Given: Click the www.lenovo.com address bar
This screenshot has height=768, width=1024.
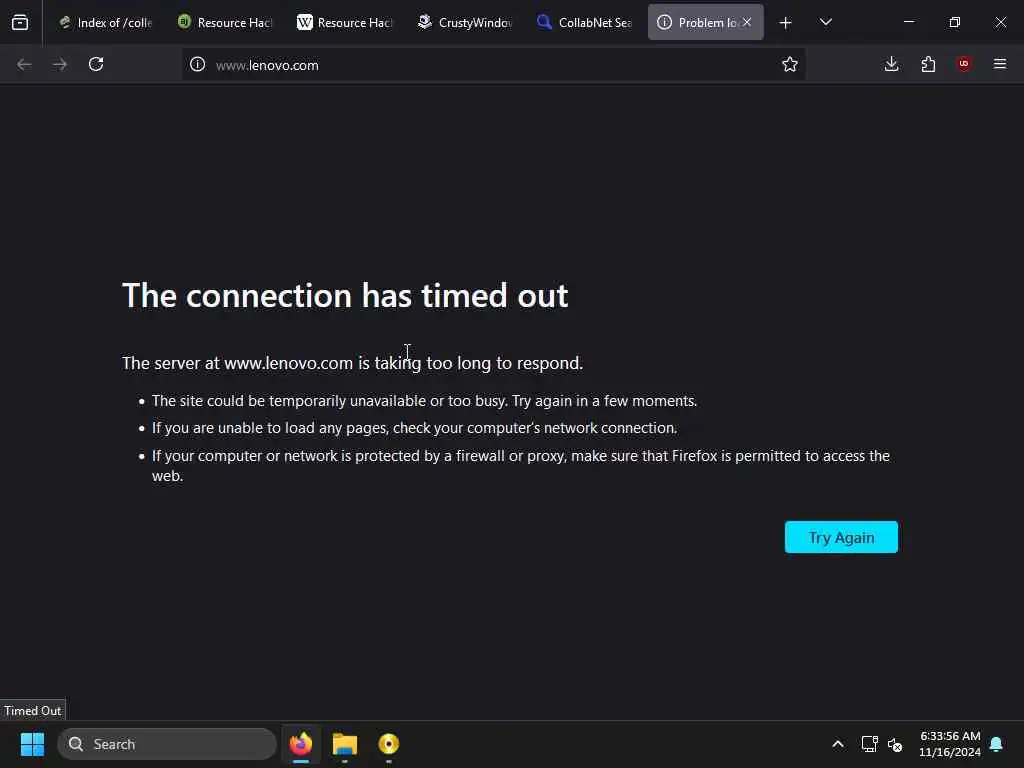Looking at the screenshot, I should (x=493, y=65).
